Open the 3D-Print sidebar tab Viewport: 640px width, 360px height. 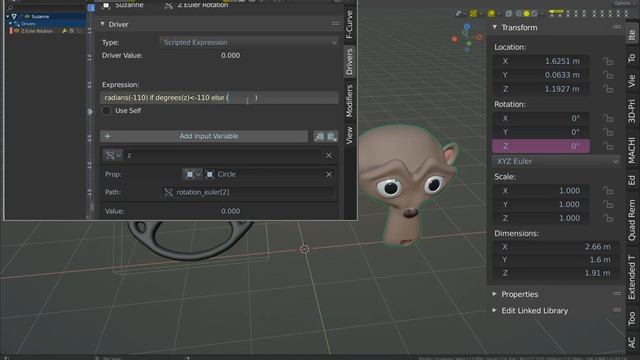(632, 111)
